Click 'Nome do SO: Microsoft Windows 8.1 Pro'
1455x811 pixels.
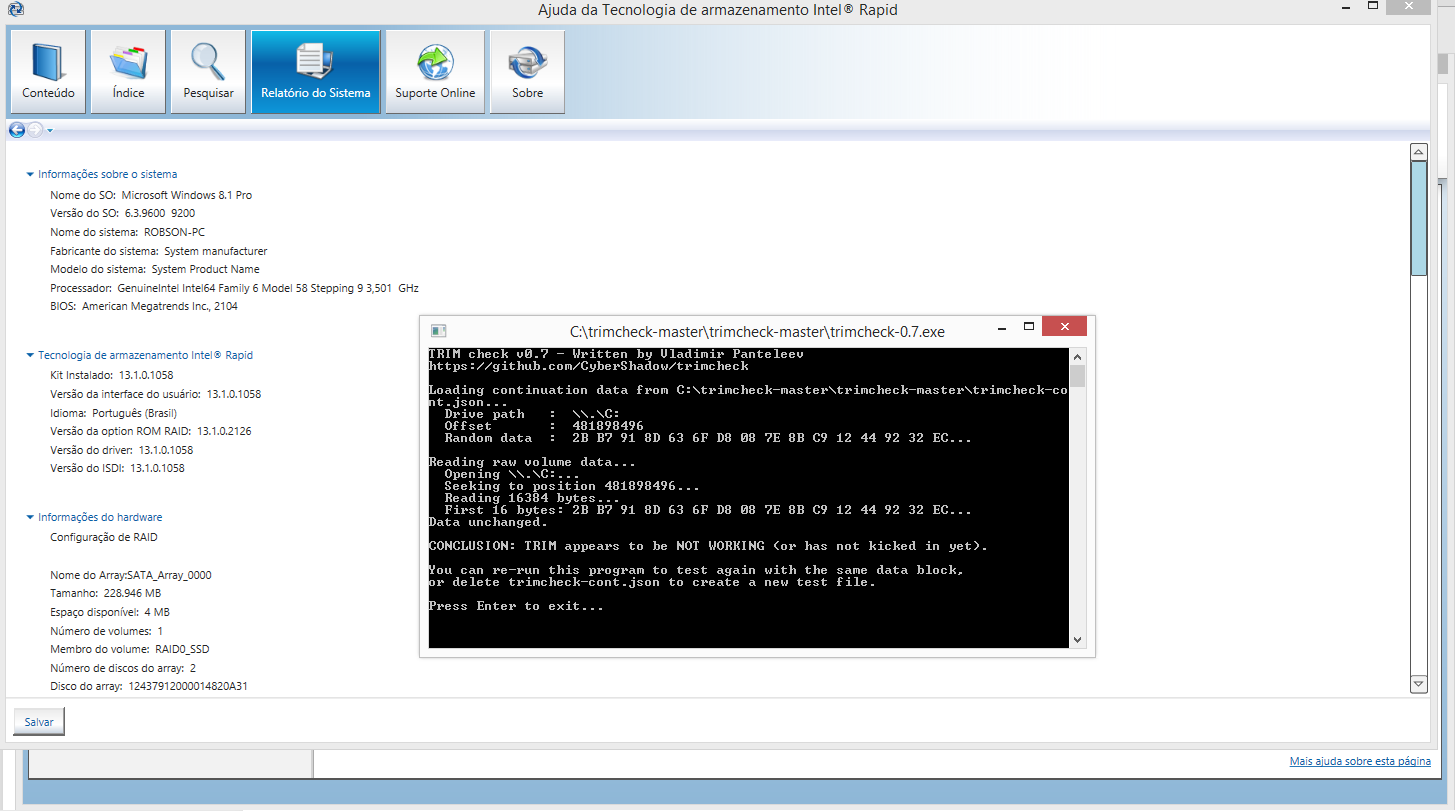pyautogui.click(x=151, y=195)
